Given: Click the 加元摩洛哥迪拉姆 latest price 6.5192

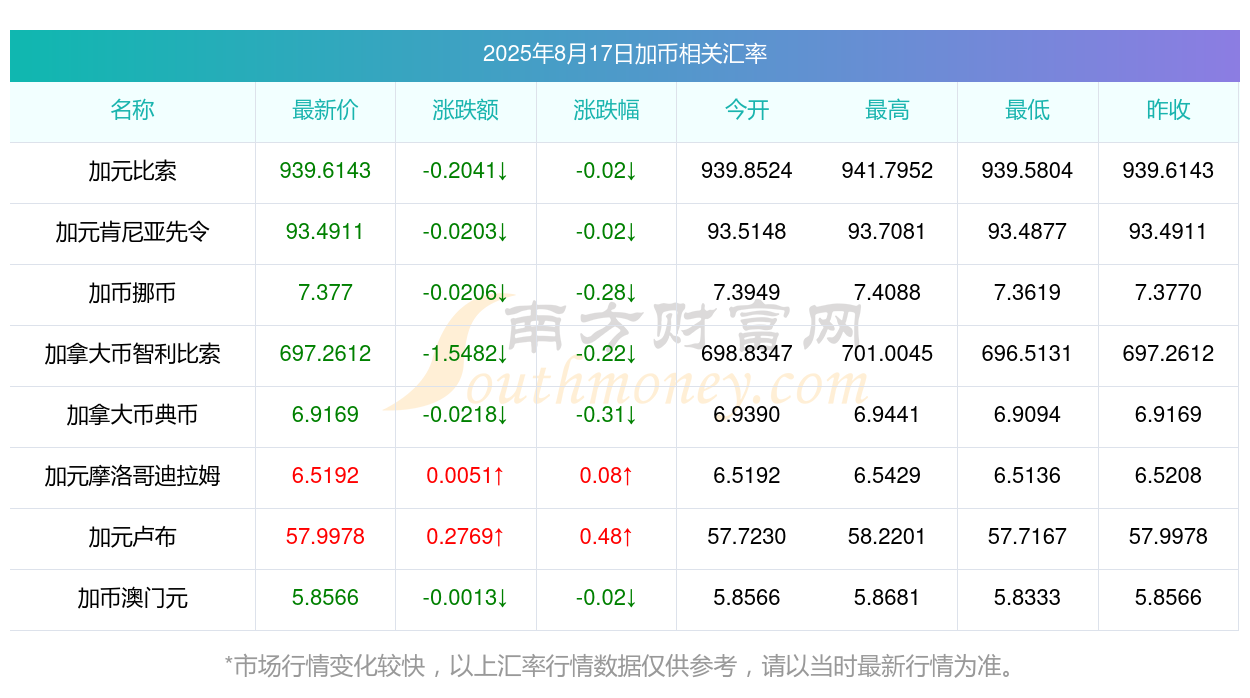Looking at the screenshot, I should pos(325,476).
